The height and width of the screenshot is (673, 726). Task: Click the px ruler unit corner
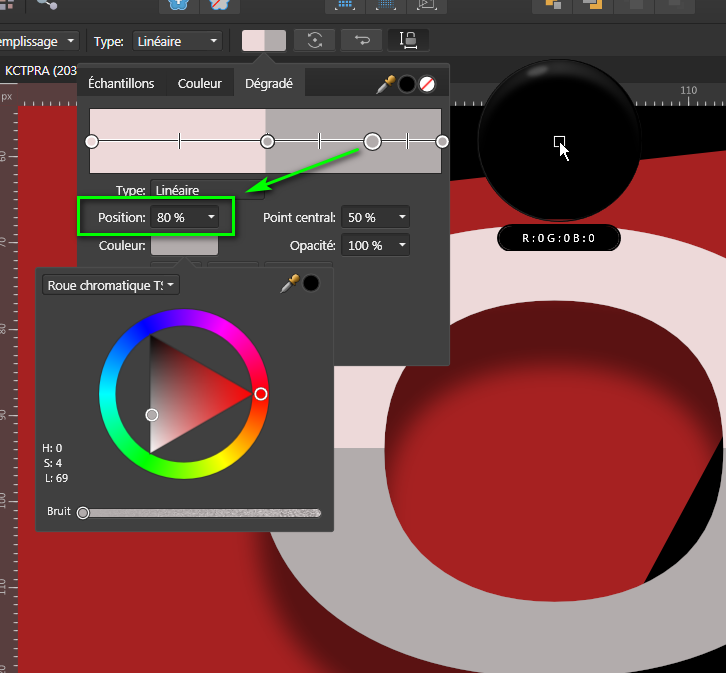click(6, 97)
